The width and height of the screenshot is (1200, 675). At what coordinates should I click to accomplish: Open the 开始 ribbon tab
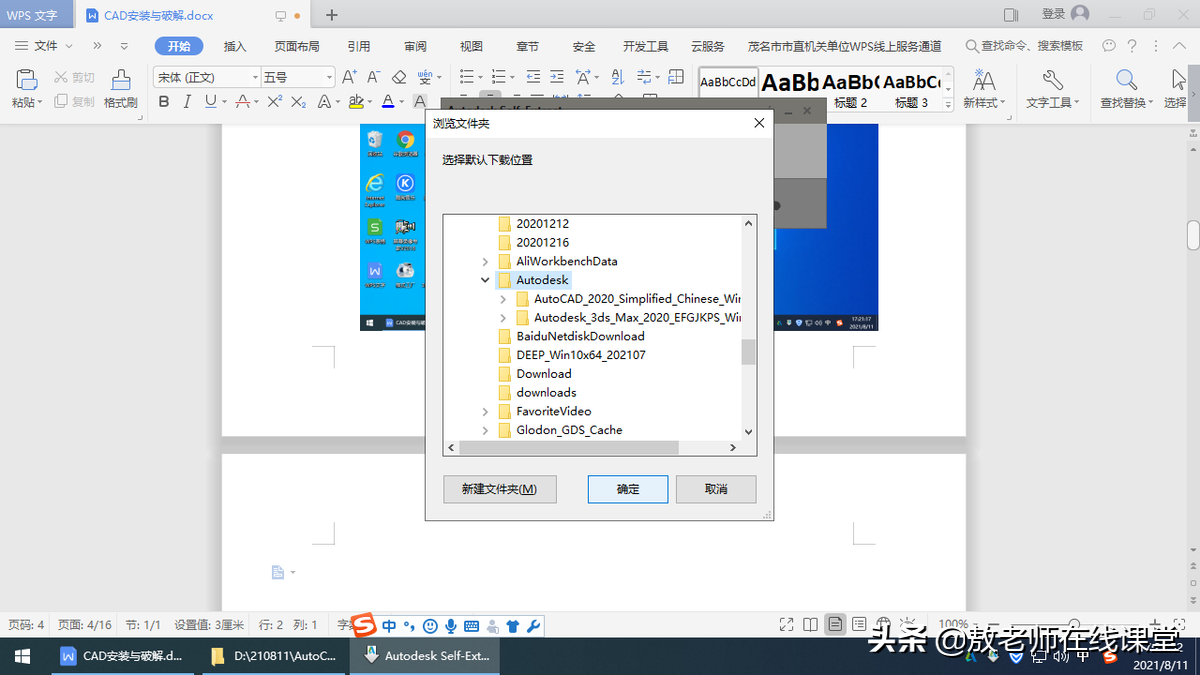pos(179,46)
